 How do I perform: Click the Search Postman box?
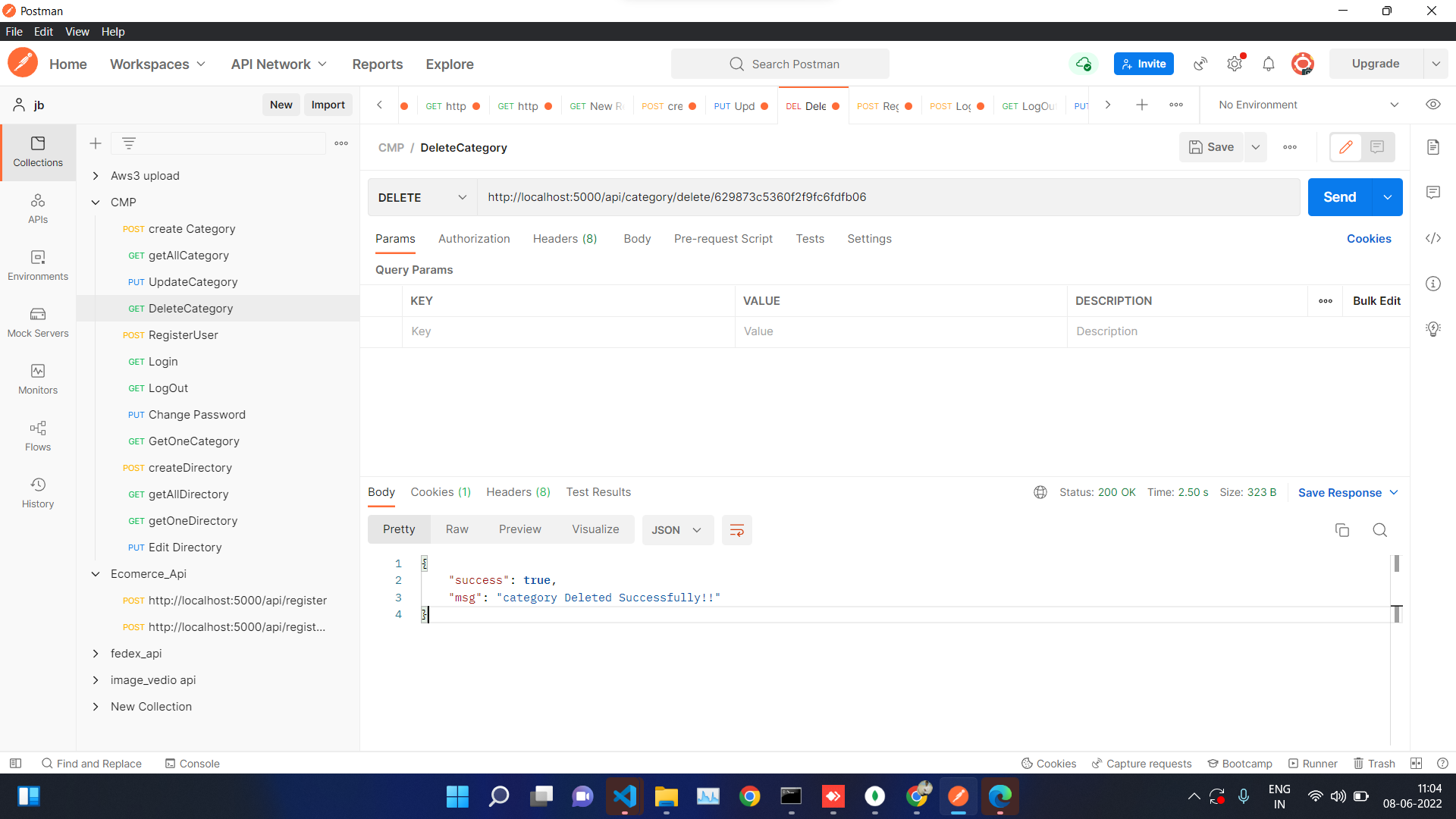click(780, 64)
